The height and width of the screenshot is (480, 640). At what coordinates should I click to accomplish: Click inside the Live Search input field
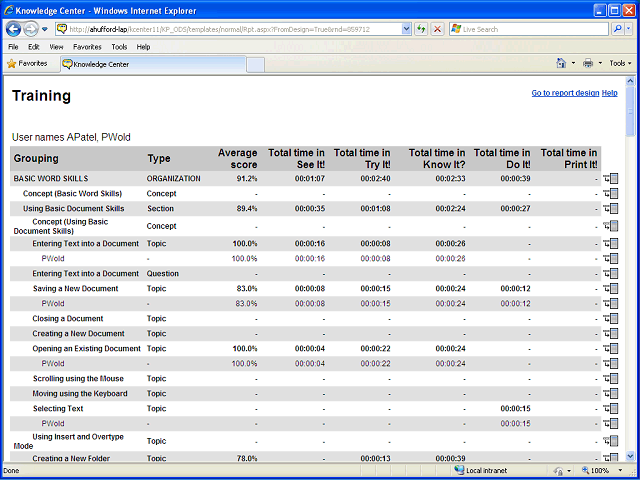(x=535, y=29)
